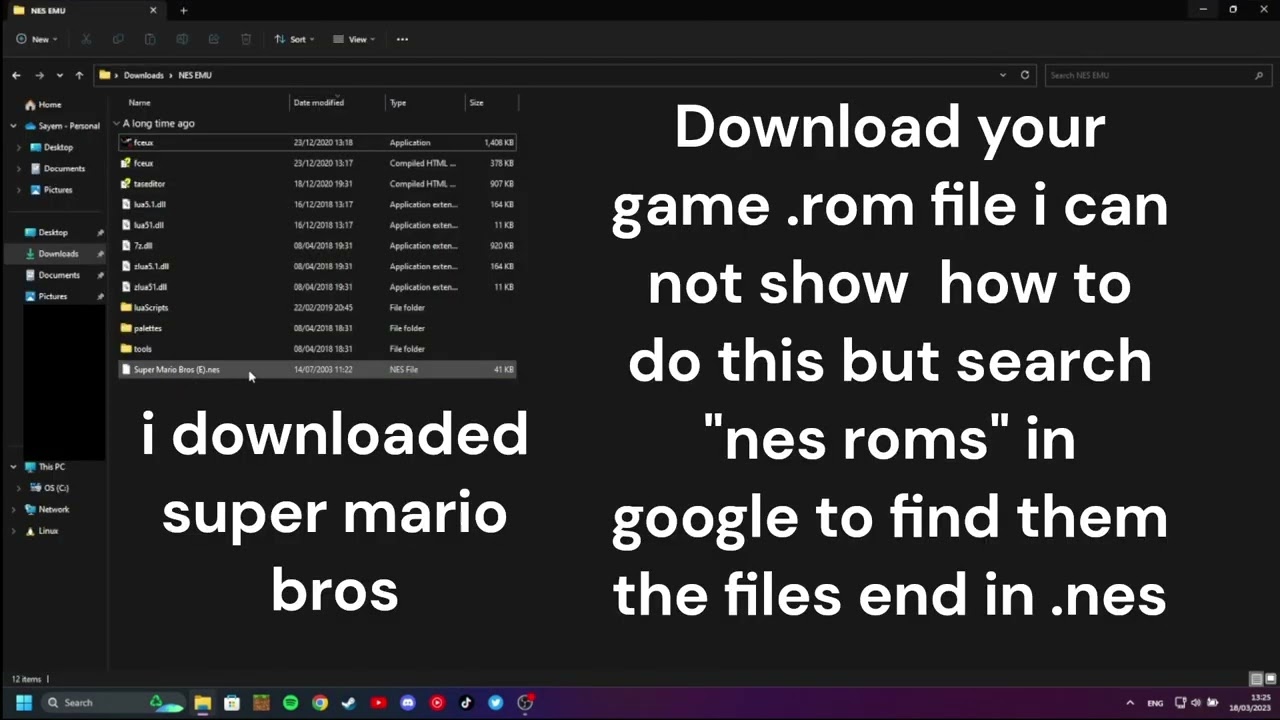Show hidden system tray icons chevron

tap(1130, 702)
